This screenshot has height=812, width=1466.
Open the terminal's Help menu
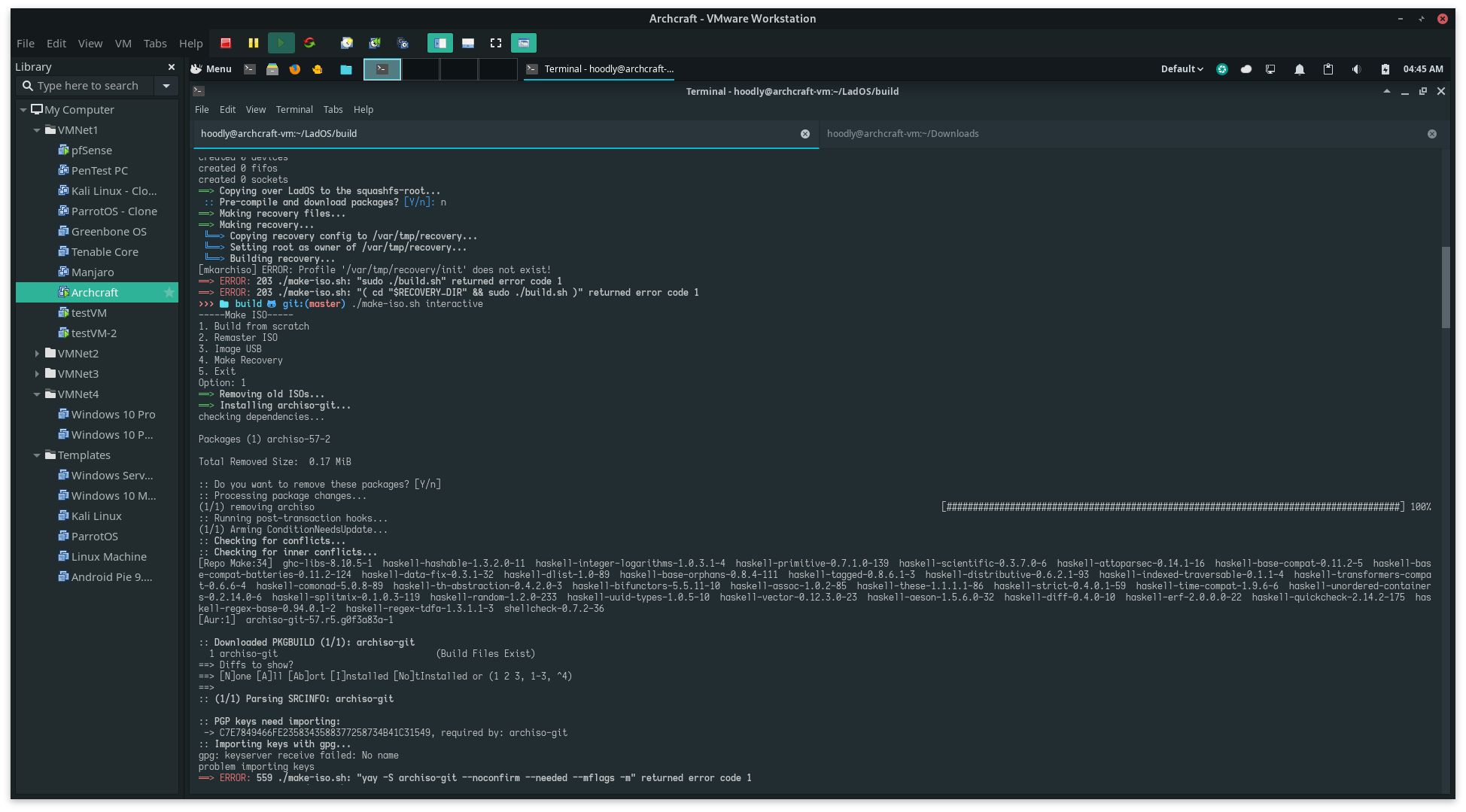tap(363, 109)
